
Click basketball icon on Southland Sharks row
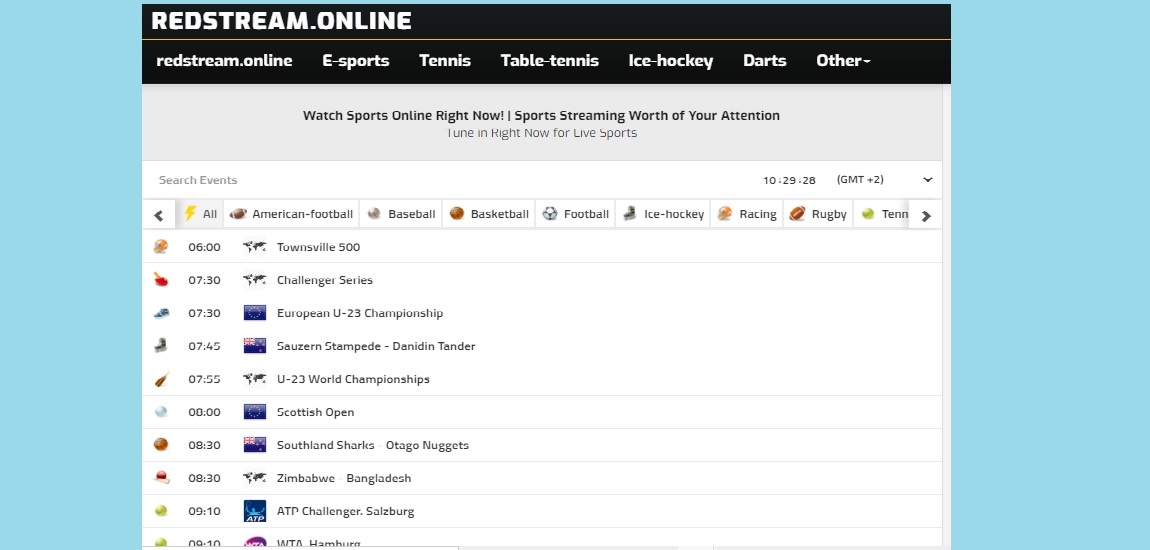(x=161, y=444)
